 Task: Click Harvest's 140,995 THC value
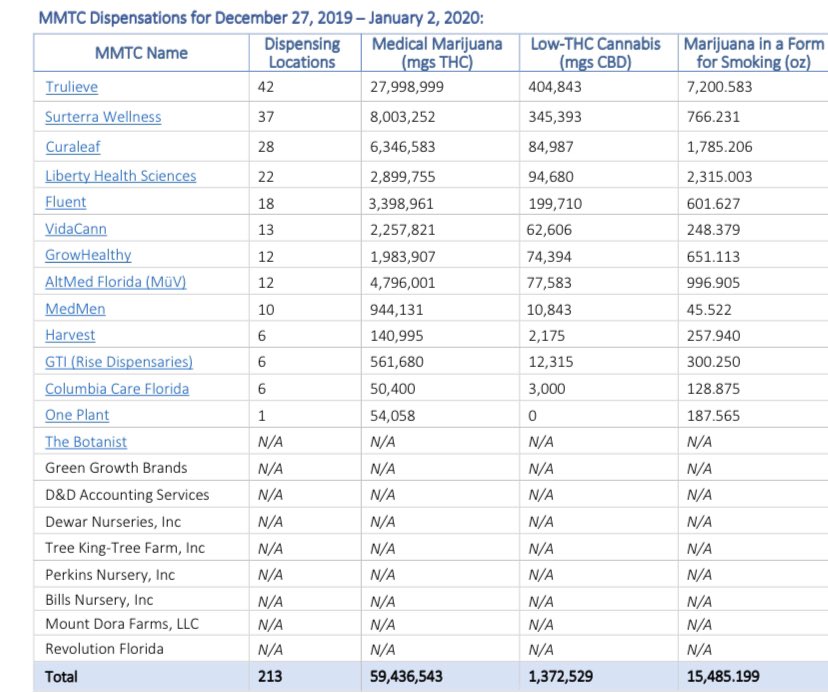click(x=396, y=336)
